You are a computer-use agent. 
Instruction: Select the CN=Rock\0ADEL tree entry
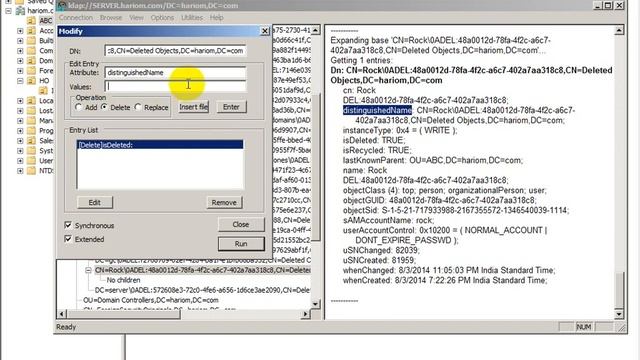click(202, 270)
